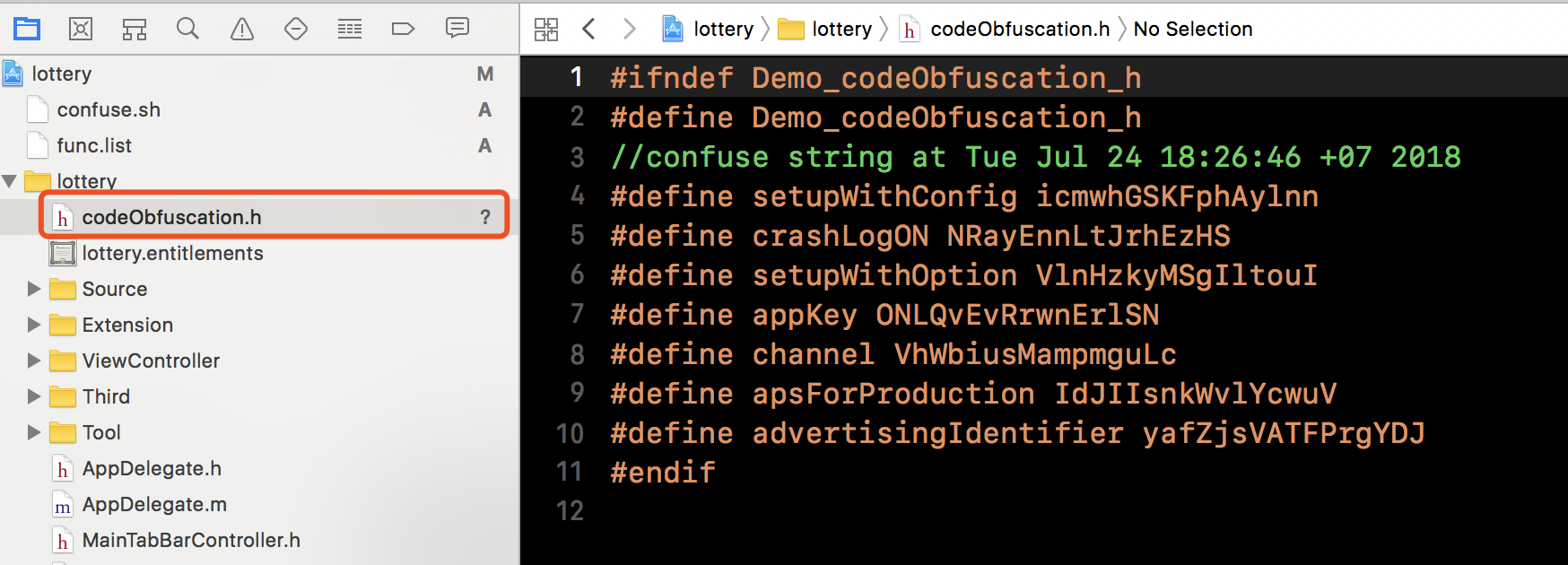Go forward using the right arrow
Screen dimensions: 1568x565
629,30
